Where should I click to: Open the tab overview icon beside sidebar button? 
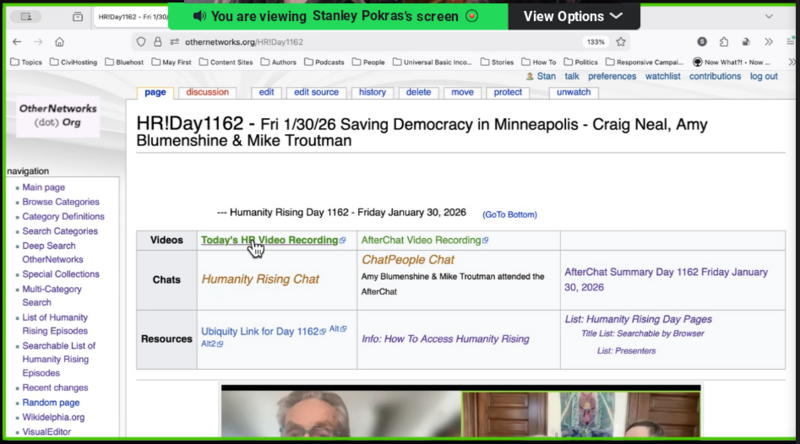pyautogui.click(x=78, y=17)
